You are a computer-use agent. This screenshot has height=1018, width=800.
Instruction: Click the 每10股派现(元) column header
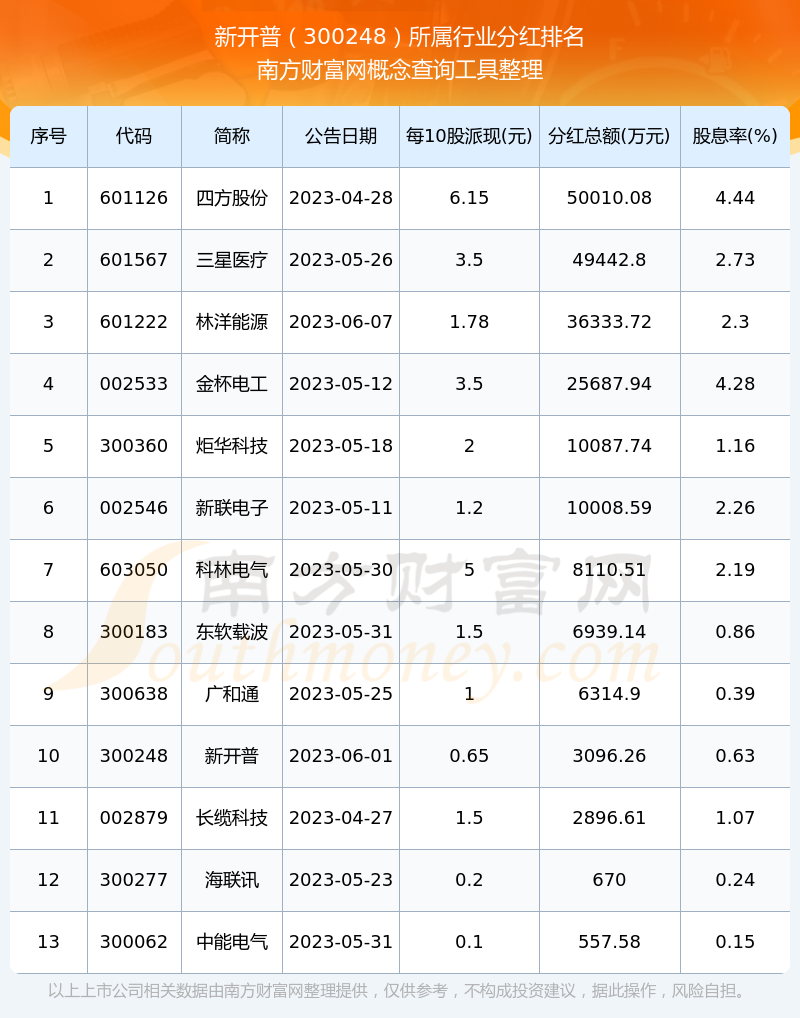[469, 136]
